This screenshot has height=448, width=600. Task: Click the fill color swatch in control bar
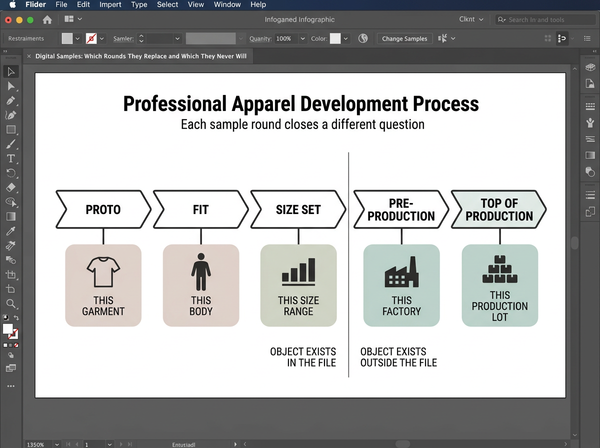click(x=67, y=38)
